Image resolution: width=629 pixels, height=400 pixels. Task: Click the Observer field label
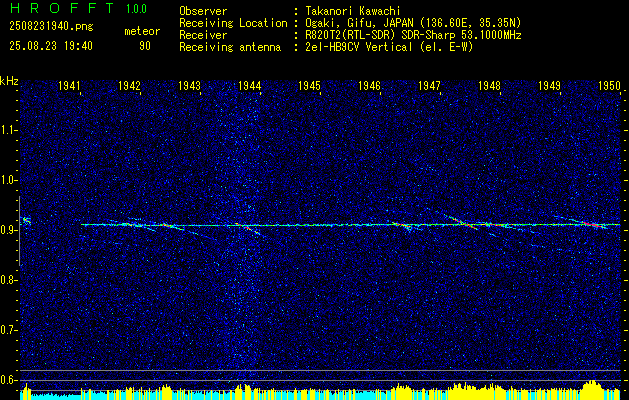pyautogui.click(x=203, y=11)
